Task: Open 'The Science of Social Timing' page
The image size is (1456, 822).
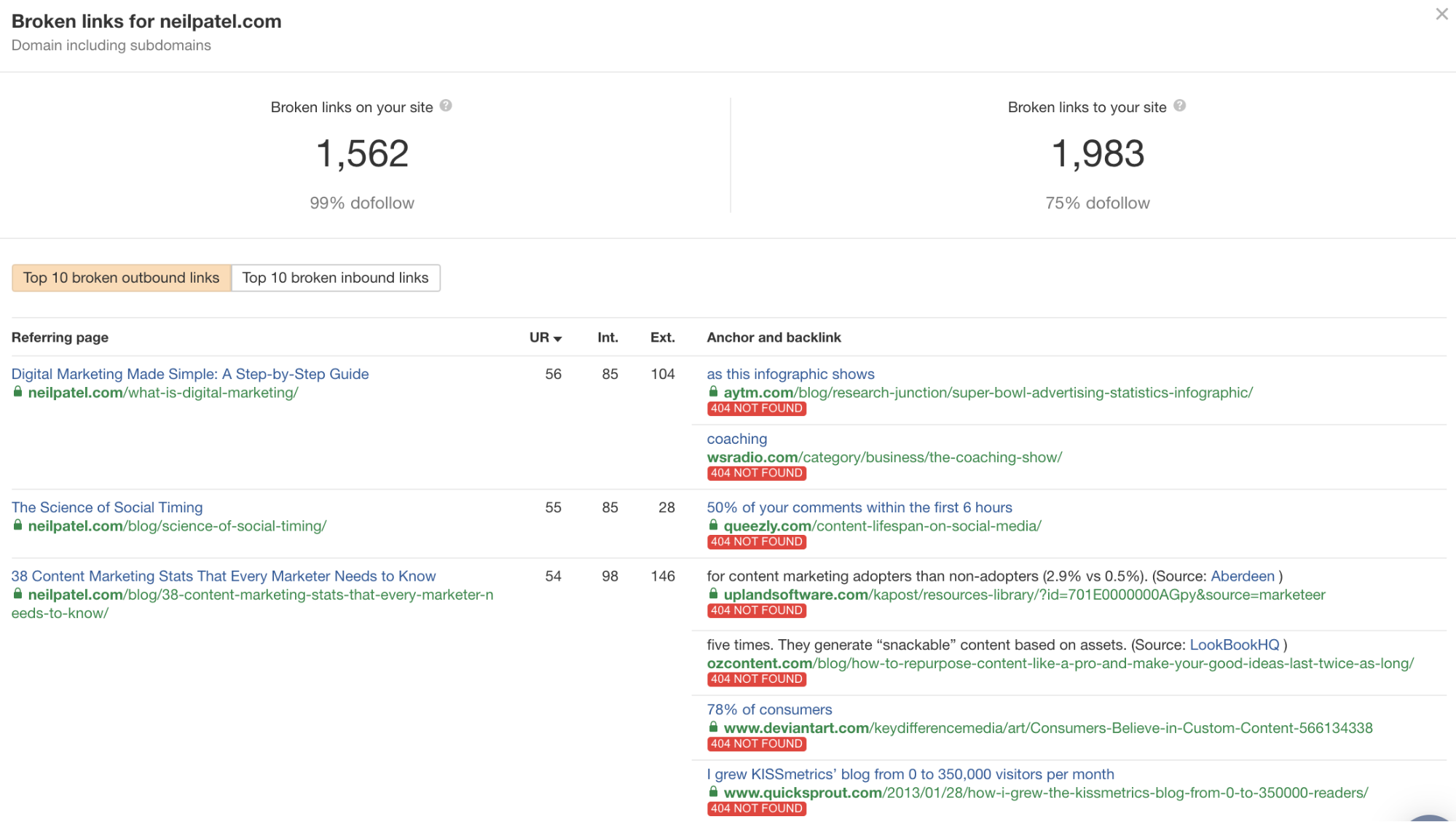Action: [107, 507]
